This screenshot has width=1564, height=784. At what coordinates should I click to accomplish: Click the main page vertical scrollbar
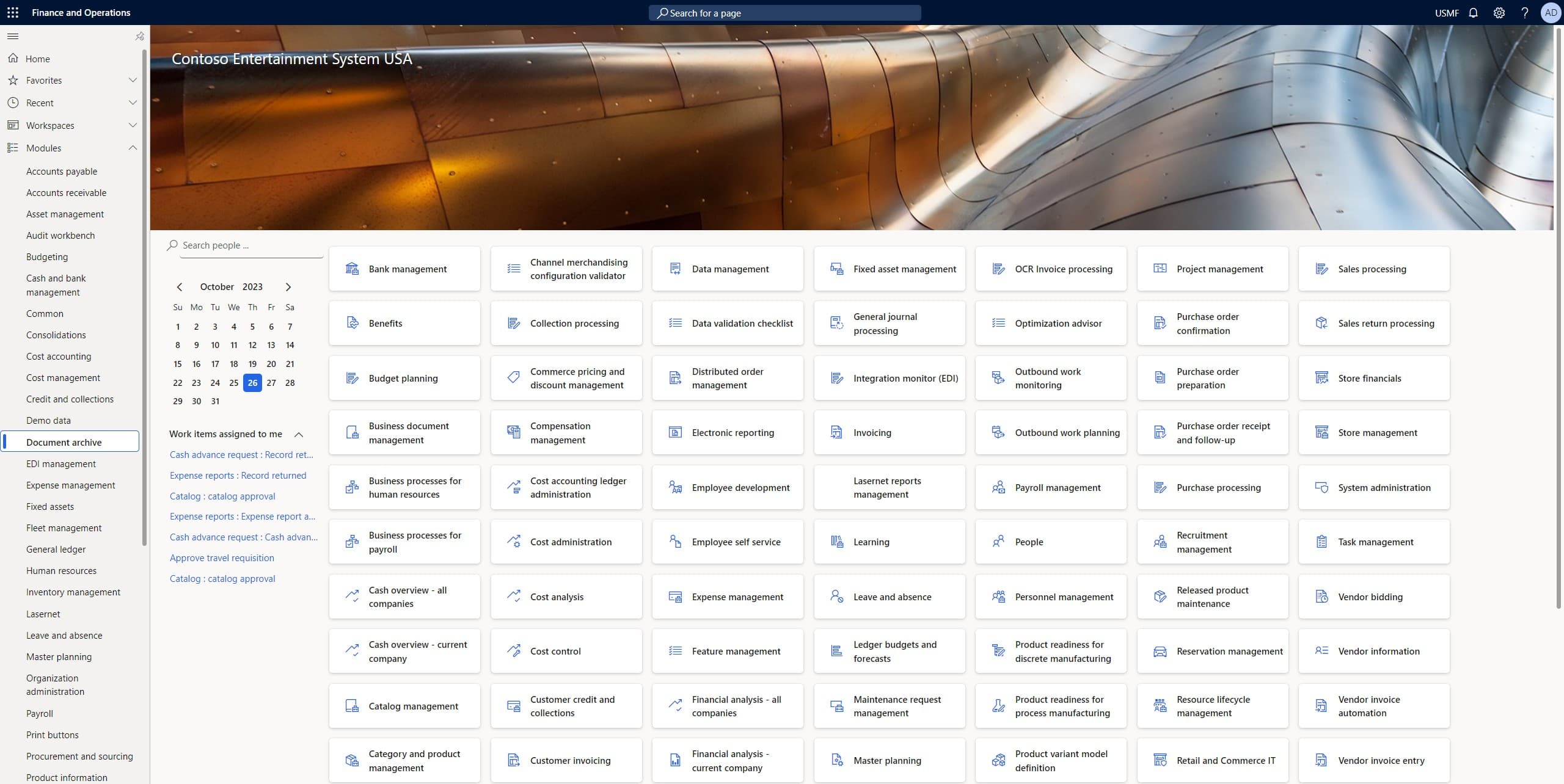pyautogui.click(x=1559, y=317)
